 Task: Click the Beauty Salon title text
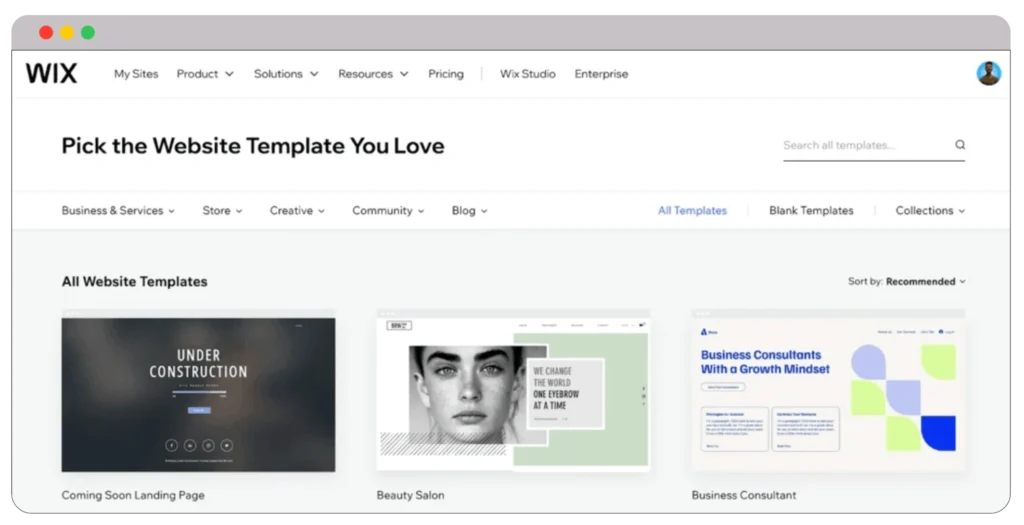[410, 495]
